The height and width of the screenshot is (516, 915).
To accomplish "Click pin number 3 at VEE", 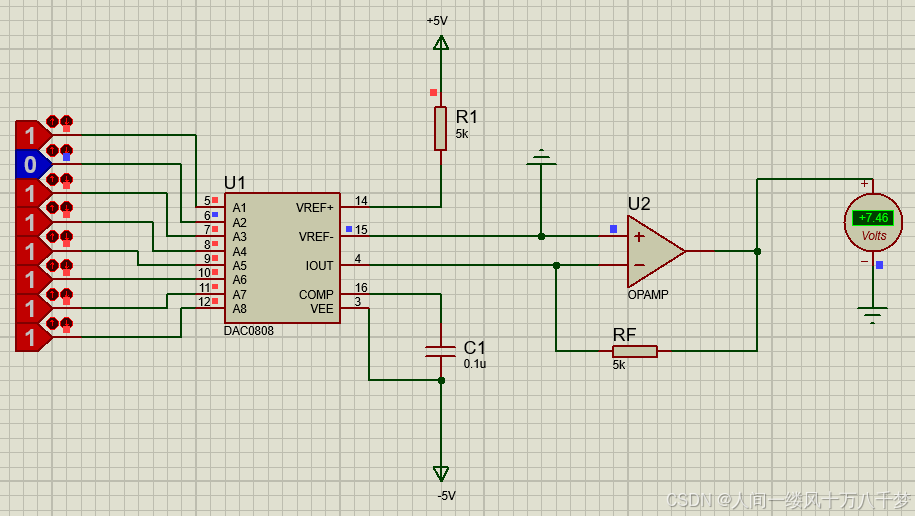I will (x=358, y=302).
